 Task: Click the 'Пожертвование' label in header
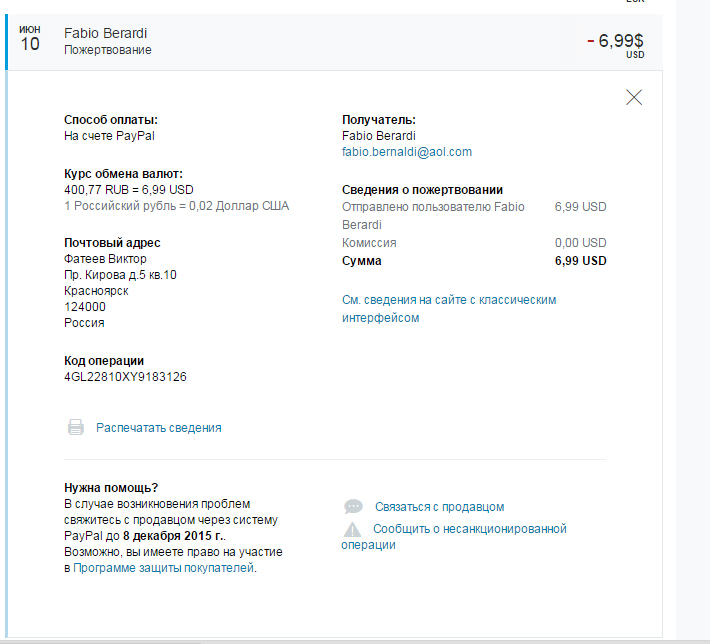(x=108, y=50)
